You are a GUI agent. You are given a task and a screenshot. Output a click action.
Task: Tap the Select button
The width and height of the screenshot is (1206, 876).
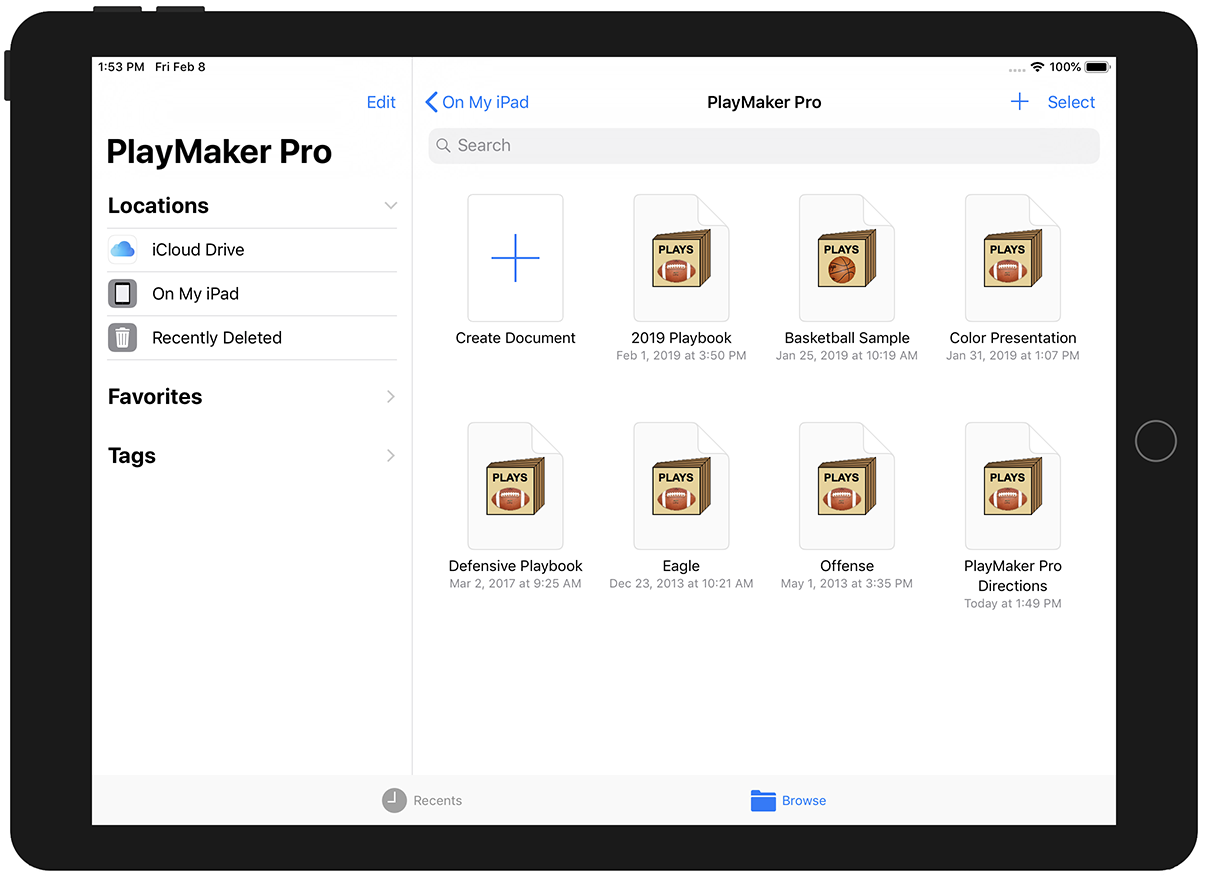click(1071, 102)
